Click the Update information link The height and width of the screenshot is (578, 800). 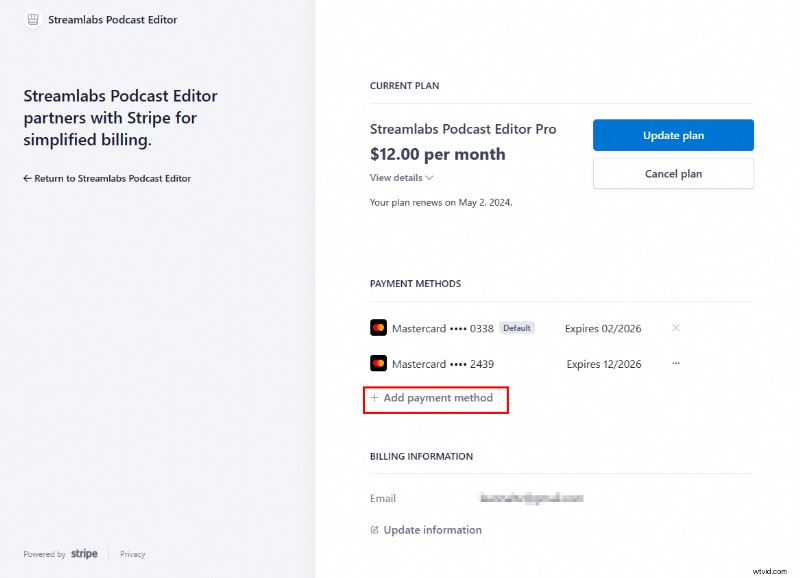tap(432, 530)
